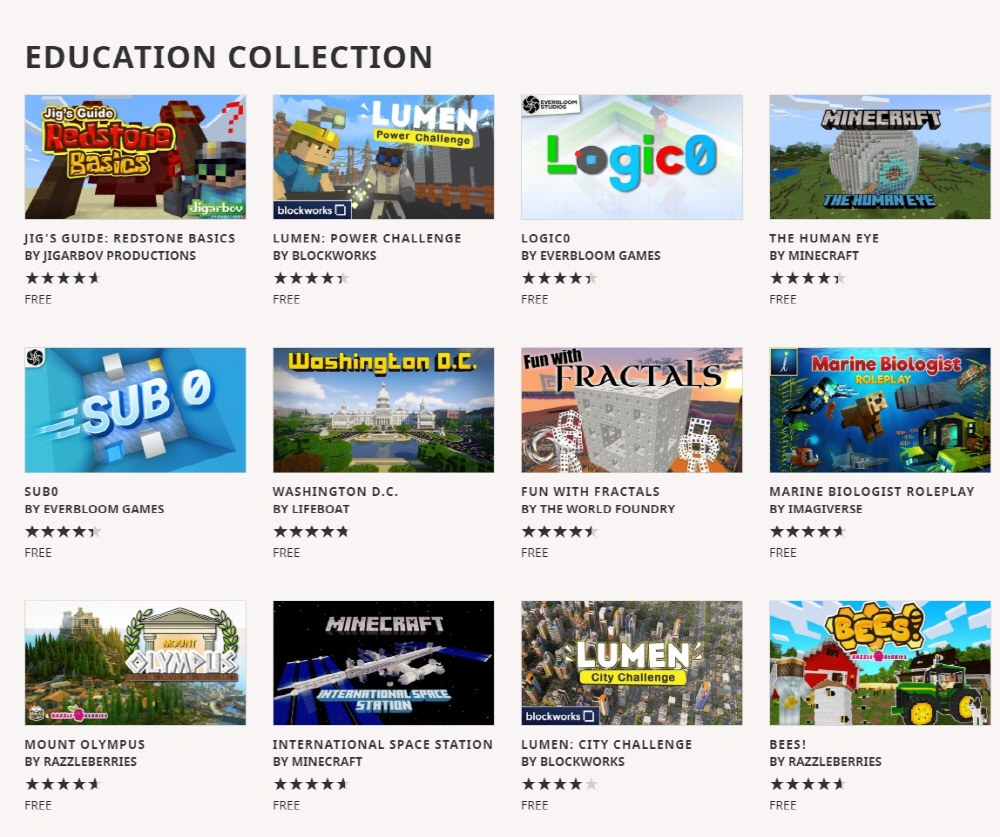Click the Everbloom logo icon on Sub0
This screenshot has height=837, width=1000.
pos(35,358)
